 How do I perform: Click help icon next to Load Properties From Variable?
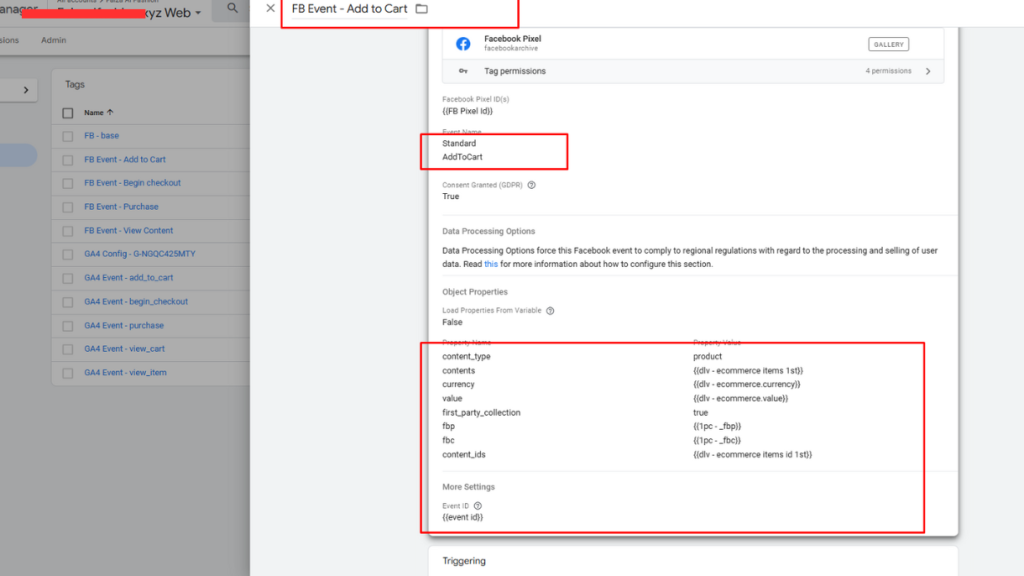pyautogui.click(x=550, y=311)
